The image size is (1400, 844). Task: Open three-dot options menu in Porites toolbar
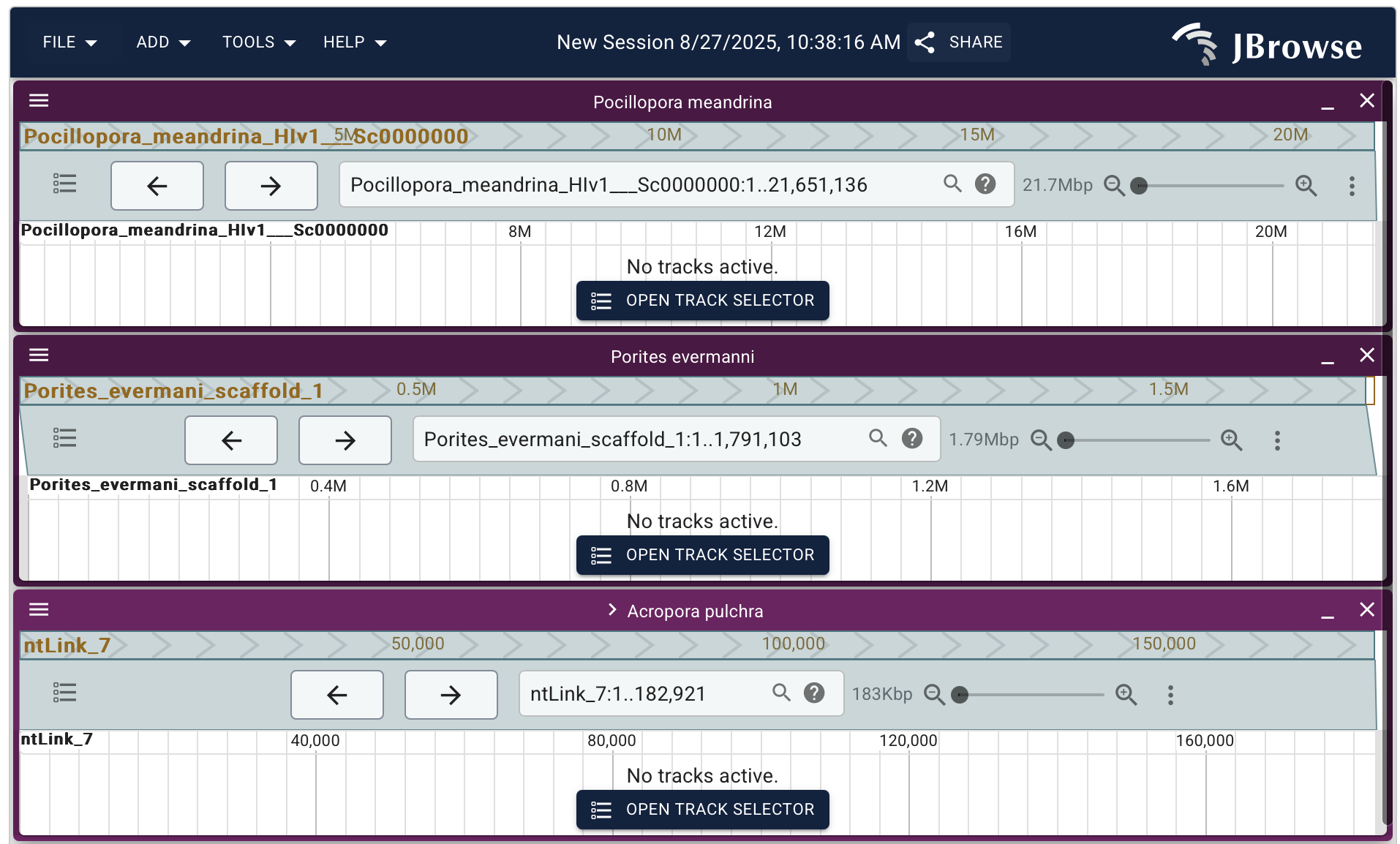(1277, 440)
